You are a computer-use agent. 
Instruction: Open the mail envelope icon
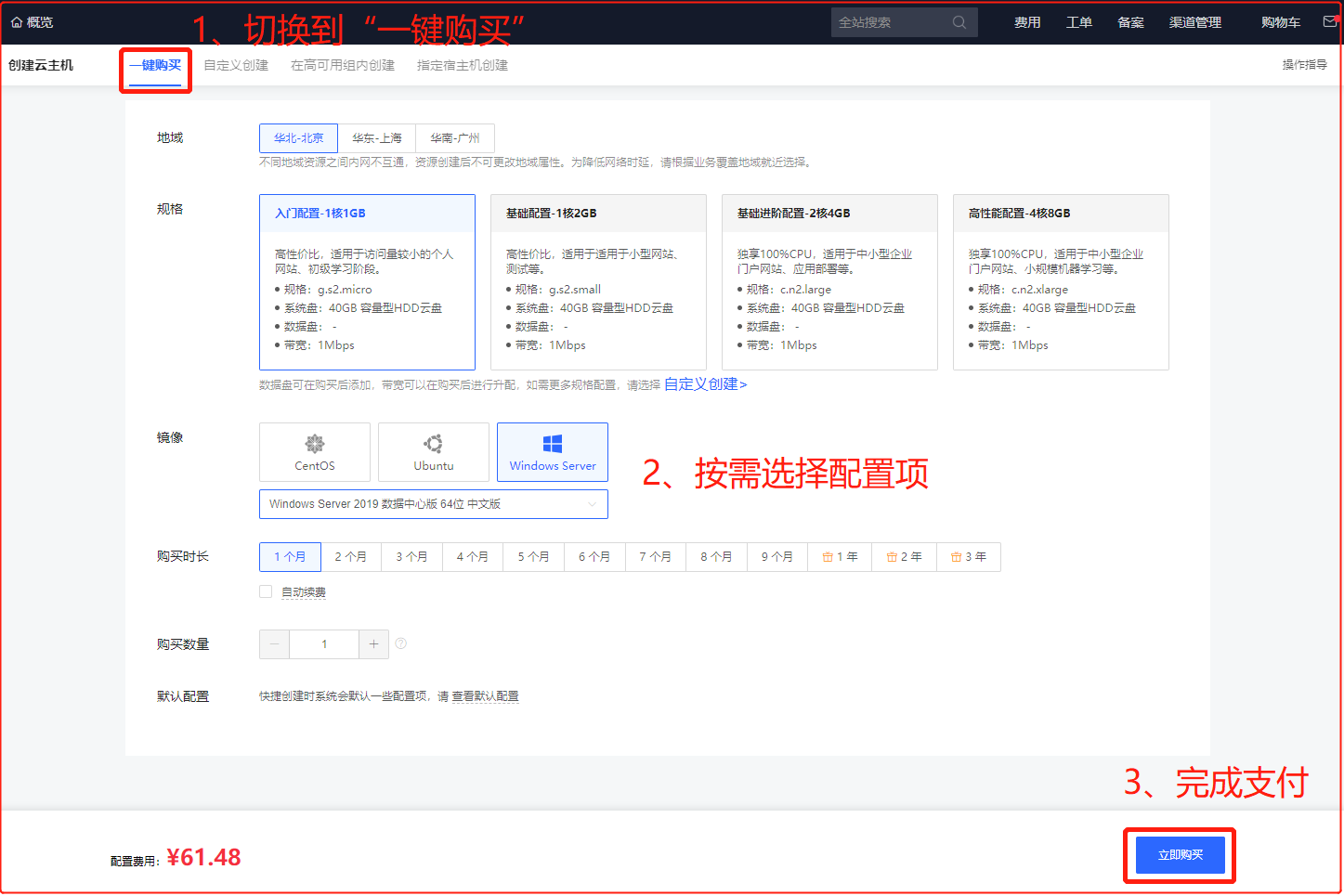click(x=1330, y=21)
